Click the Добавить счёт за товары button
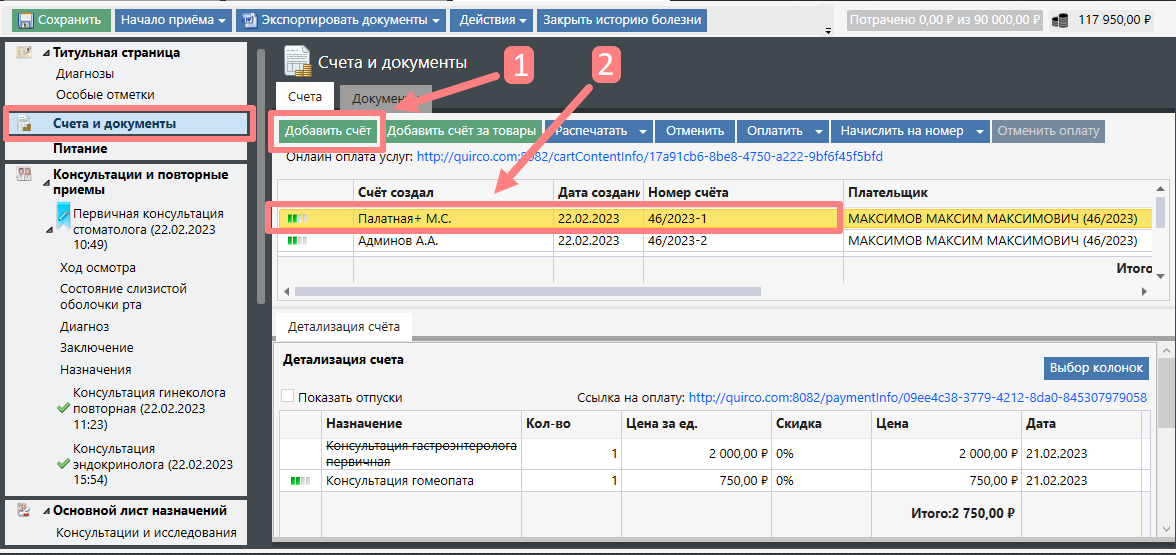 461,131
